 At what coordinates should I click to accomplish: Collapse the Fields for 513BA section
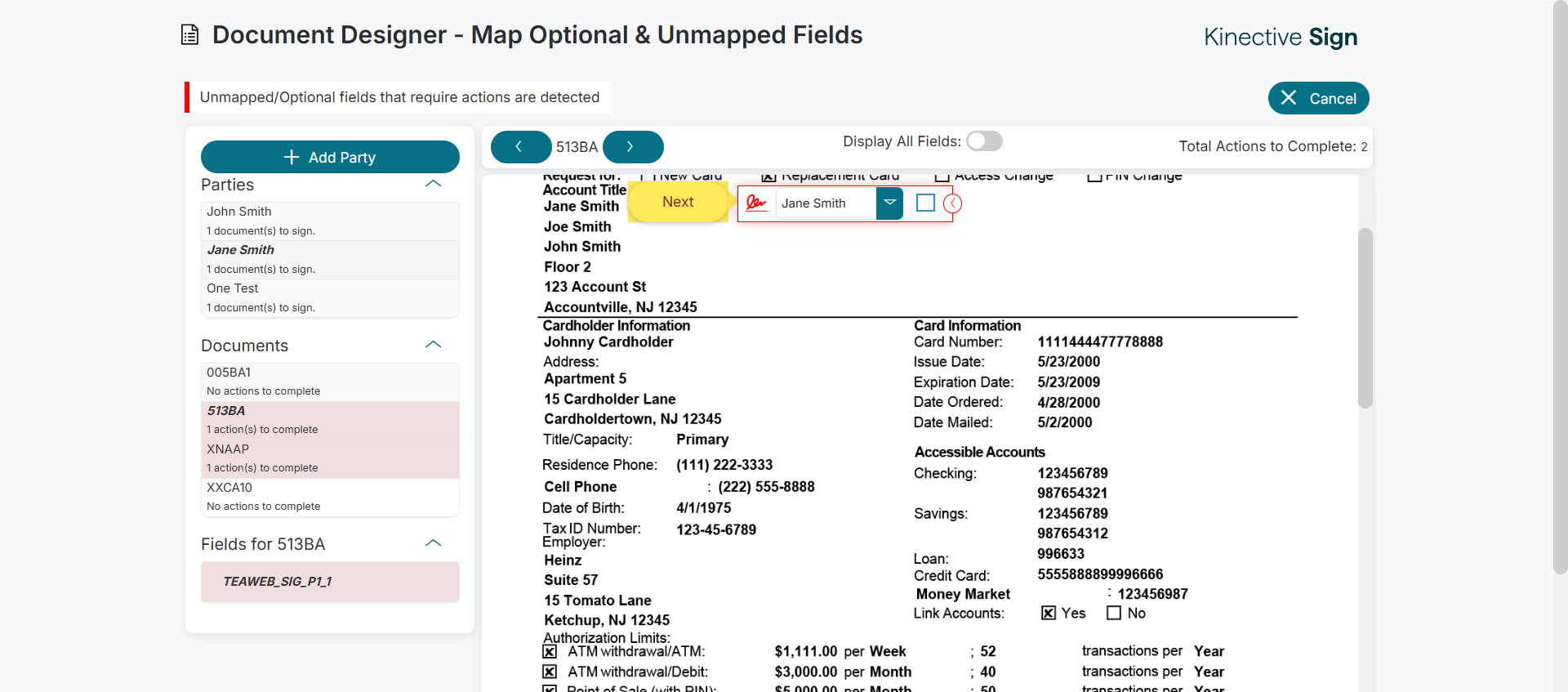click(433, 544)
